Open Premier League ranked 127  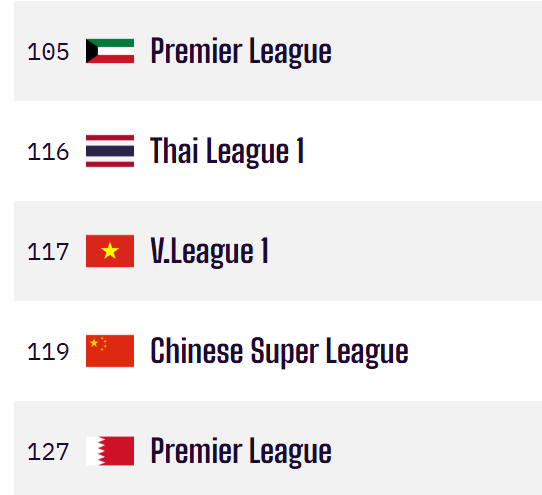coord(241,451)
